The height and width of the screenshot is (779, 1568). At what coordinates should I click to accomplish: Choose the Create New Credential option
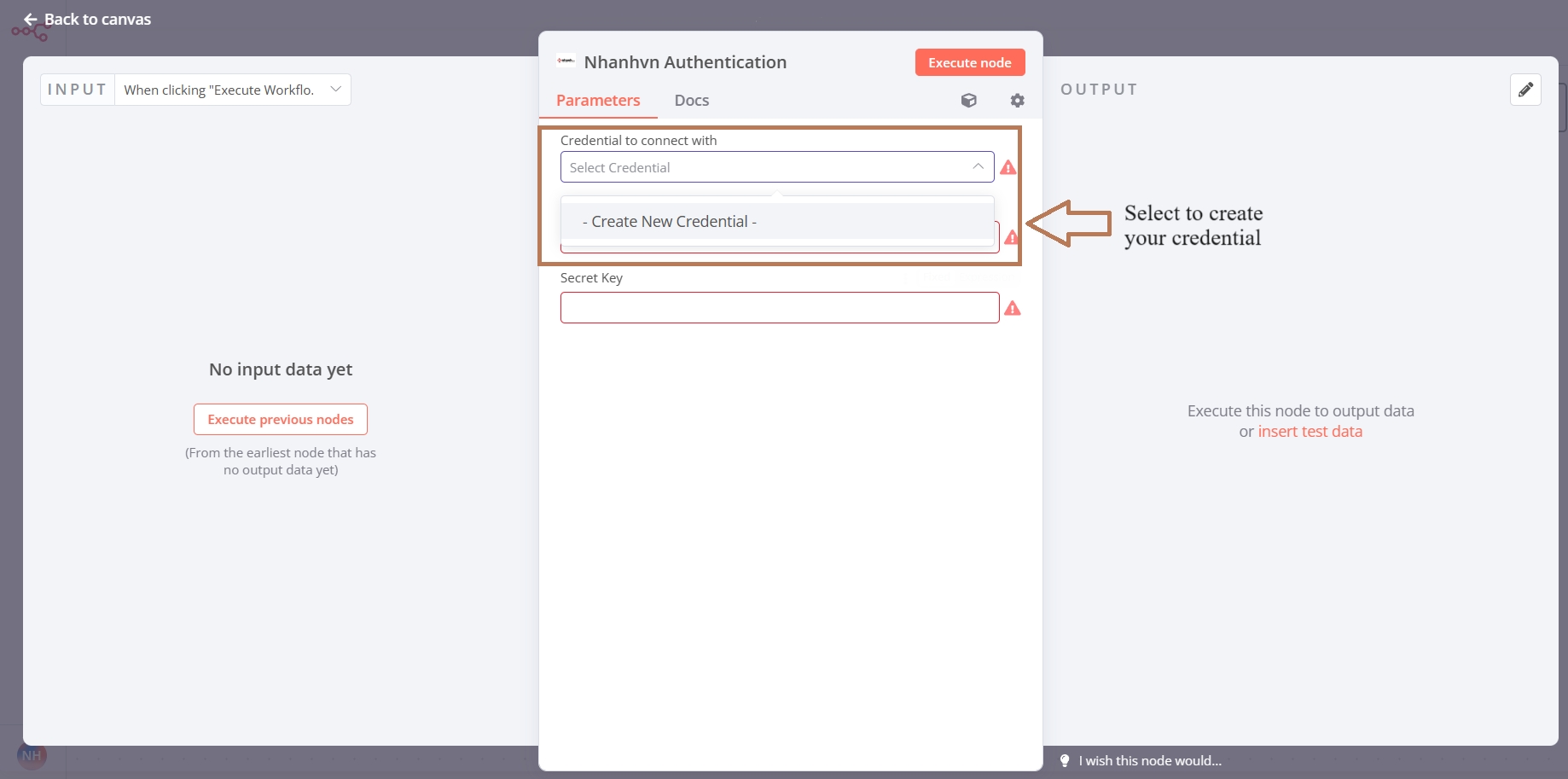point(670,222)
